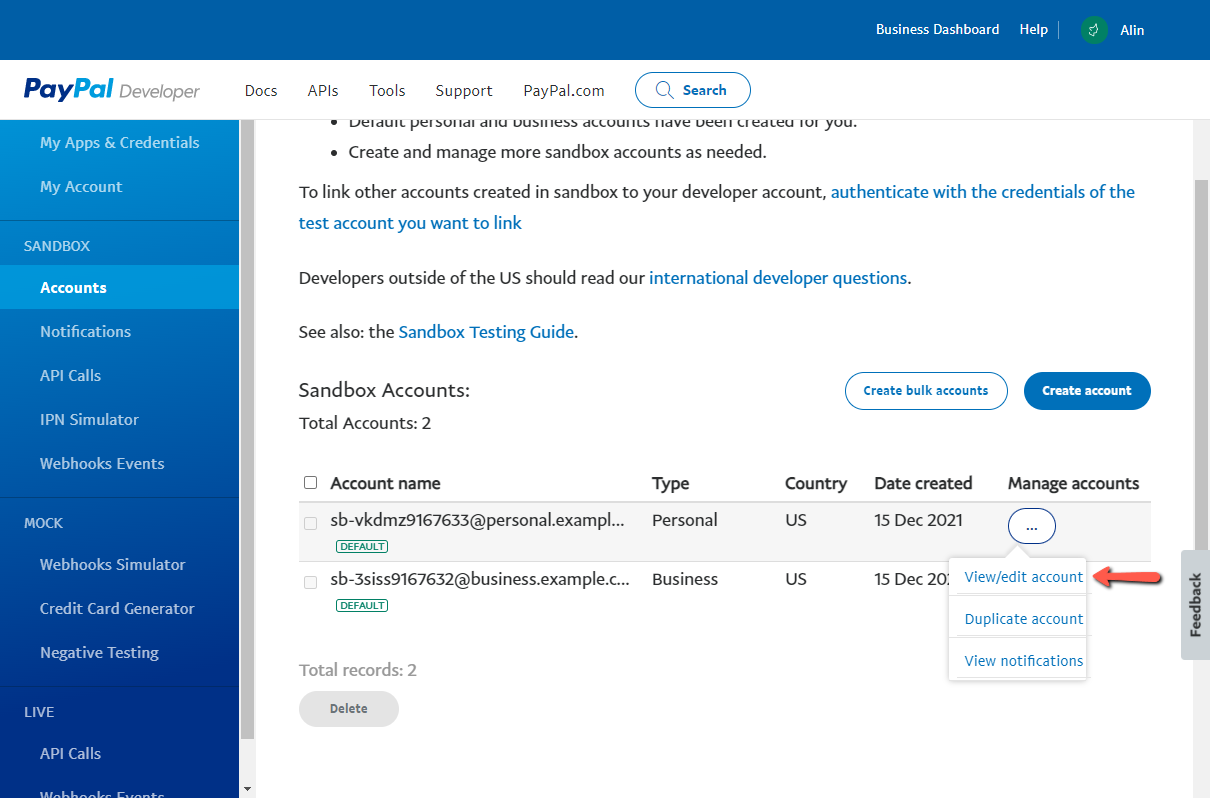Open the personal account's ... manage menu
The width and height of the screenshot is (1210, 798).
coord(1032,526)
